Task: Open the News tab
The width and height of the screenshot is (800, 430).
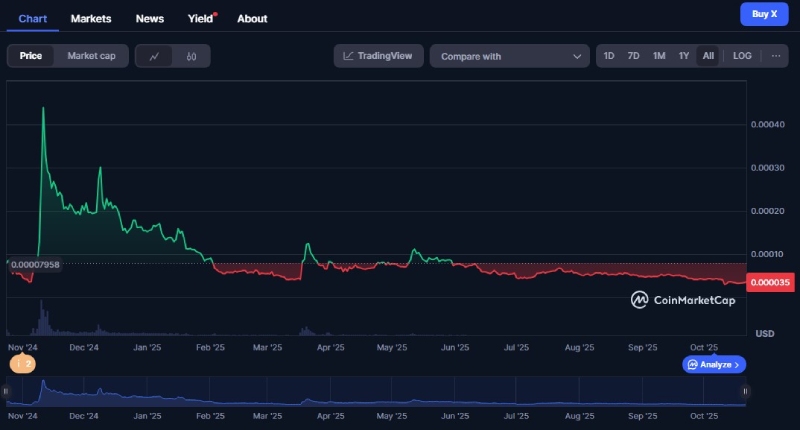Action: tap(150, 18)
